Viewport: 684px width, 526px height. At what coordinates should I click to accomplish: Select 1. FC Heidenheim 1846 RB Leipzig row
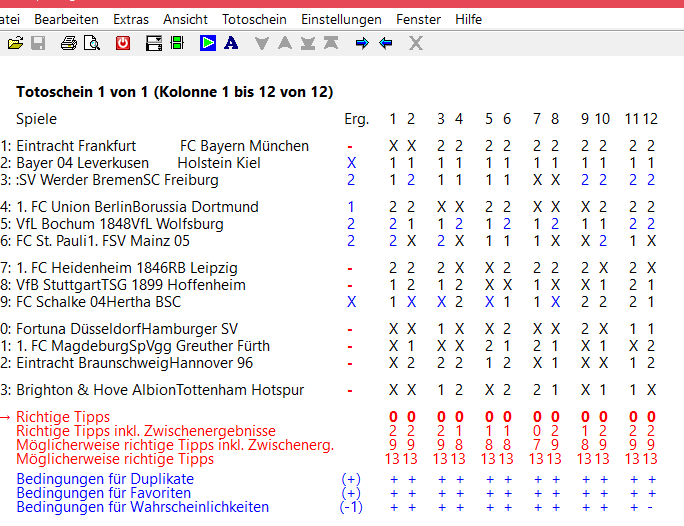coord(127,268)
